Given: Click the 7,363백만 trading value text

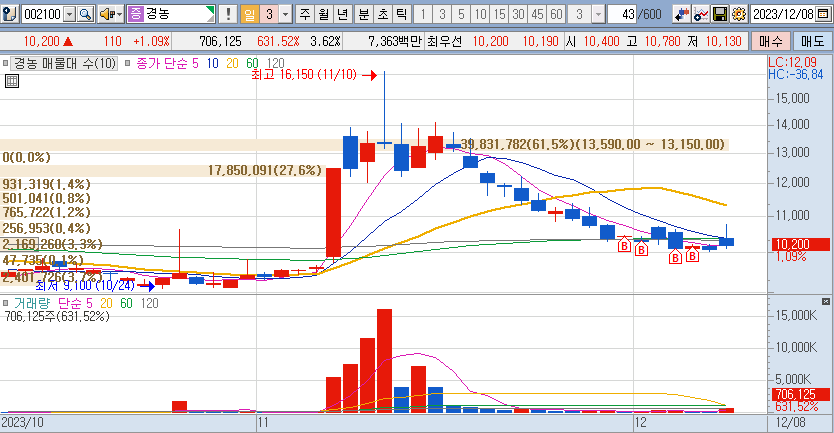Looking at the screenshot, I should point(394,41).
